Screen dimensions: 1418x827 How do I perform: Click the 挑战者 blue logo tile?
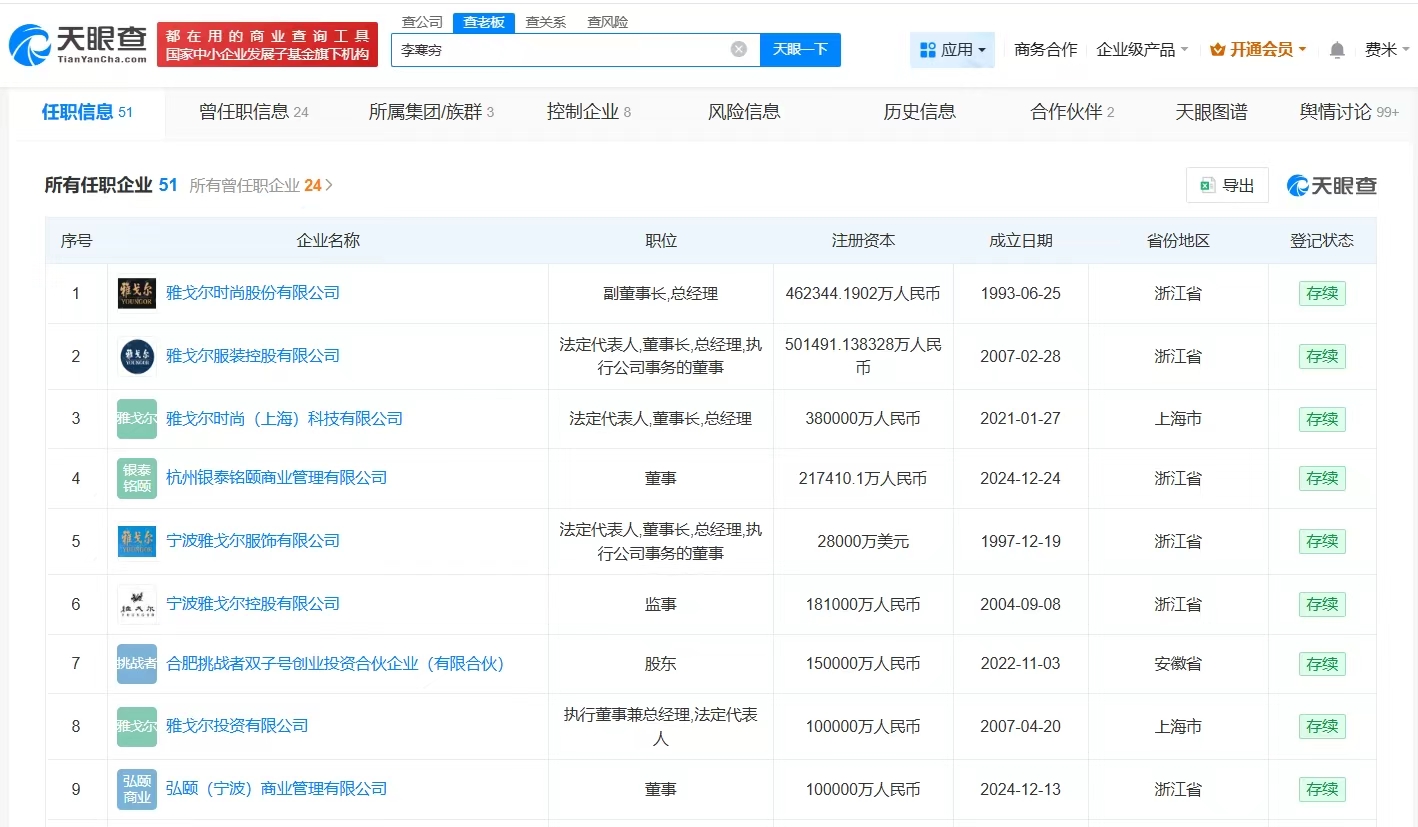[x=137, y=664]
